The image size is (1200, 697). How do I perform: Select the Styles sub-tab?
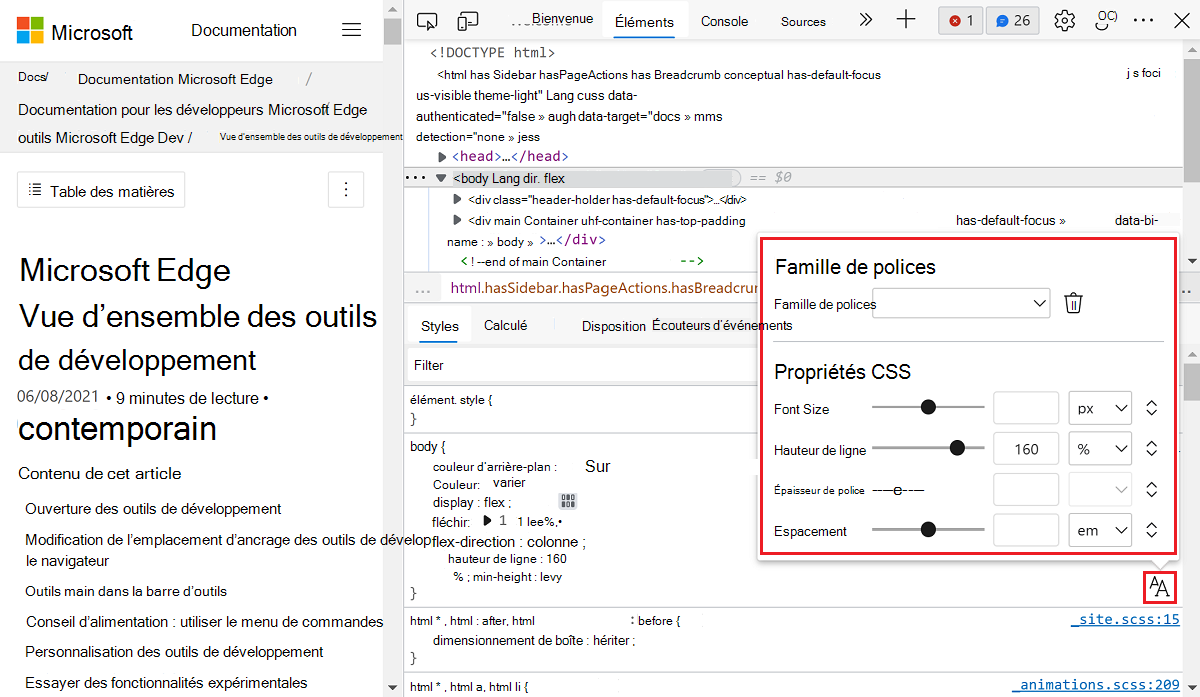440,326
